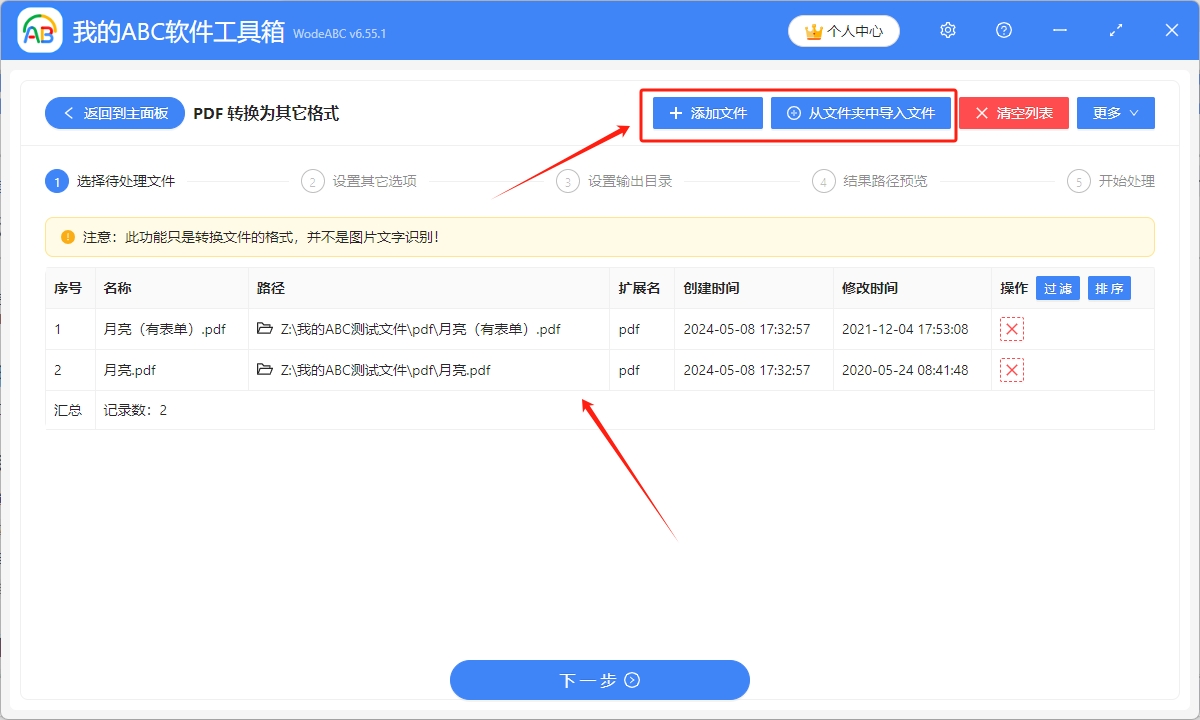The width and height of the screenshot is (1200, 720).
Task: Open folder icon for 月亮（有表单）.pdf path
Action: pyautogui.click(x=265, y=329)
